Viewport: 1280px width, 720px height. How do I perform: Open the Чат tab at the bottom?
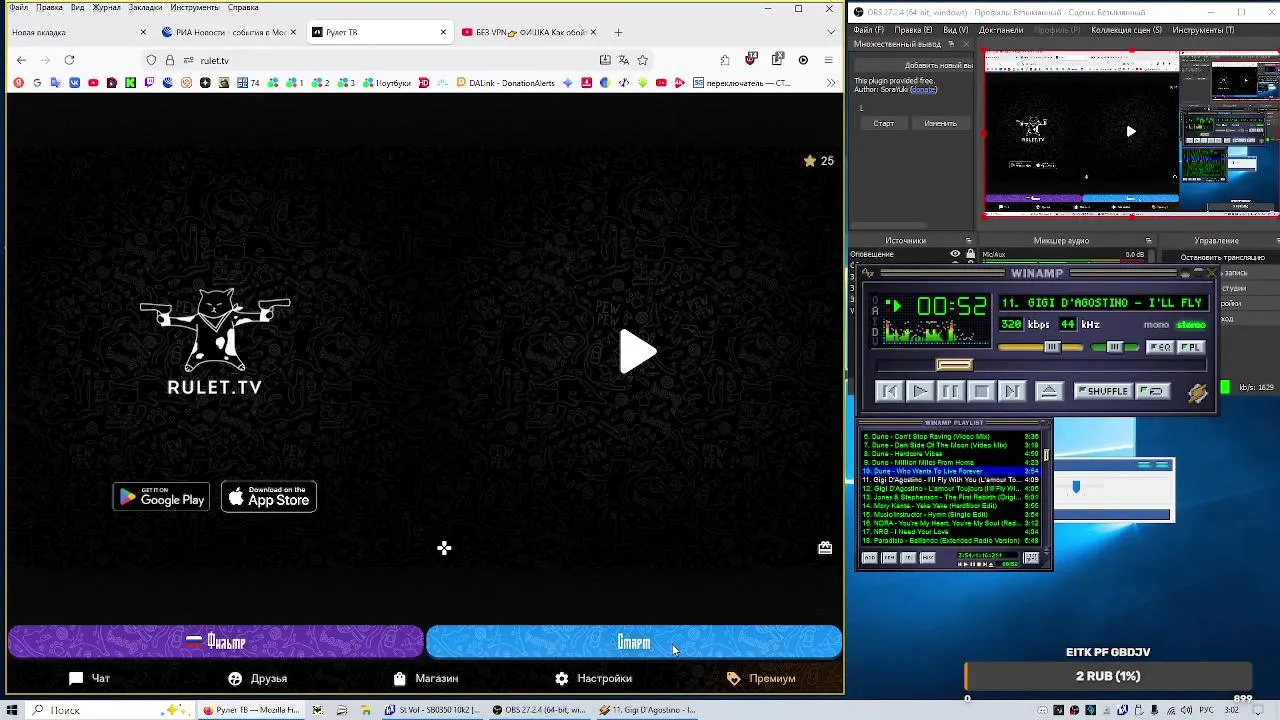[89, 678]
